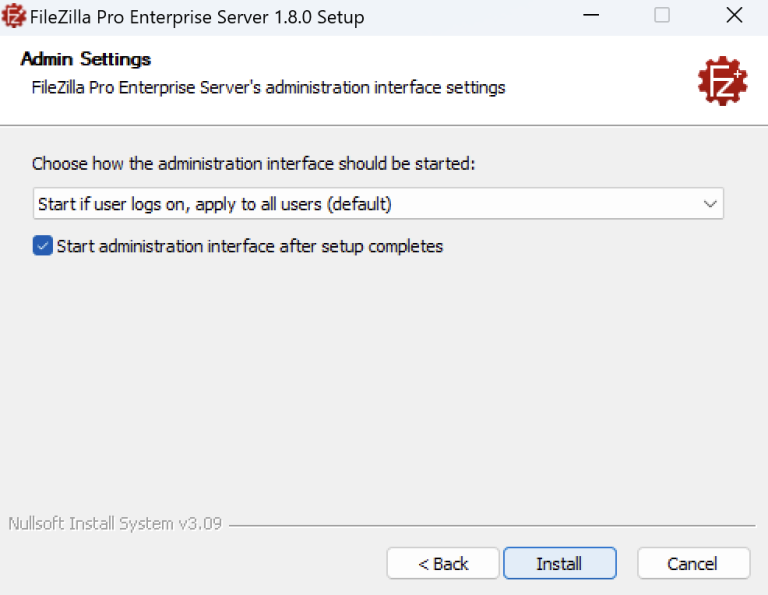768x595 pixels.
Task: Close the setup window
Action: point(734,15)
